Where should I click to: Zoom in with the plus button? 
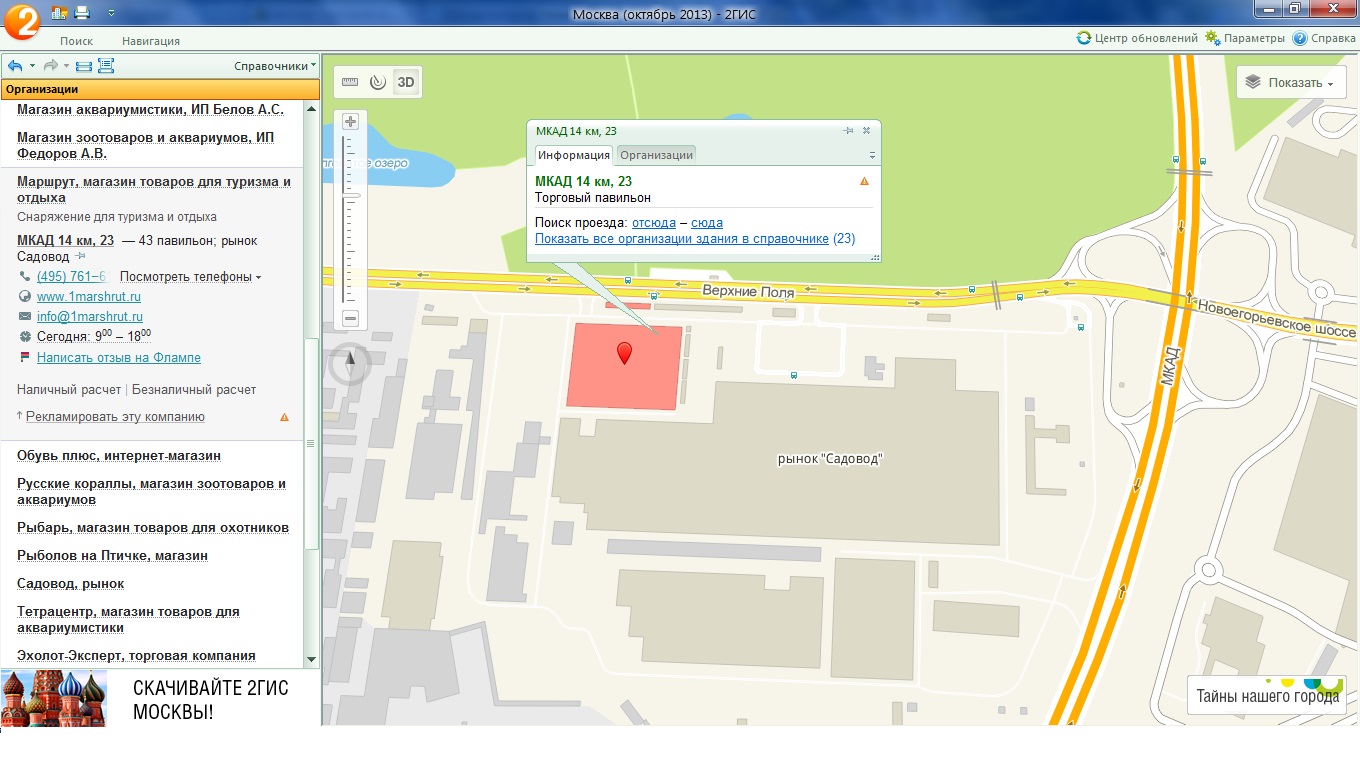pyautogui.click(x=350, y=122)
